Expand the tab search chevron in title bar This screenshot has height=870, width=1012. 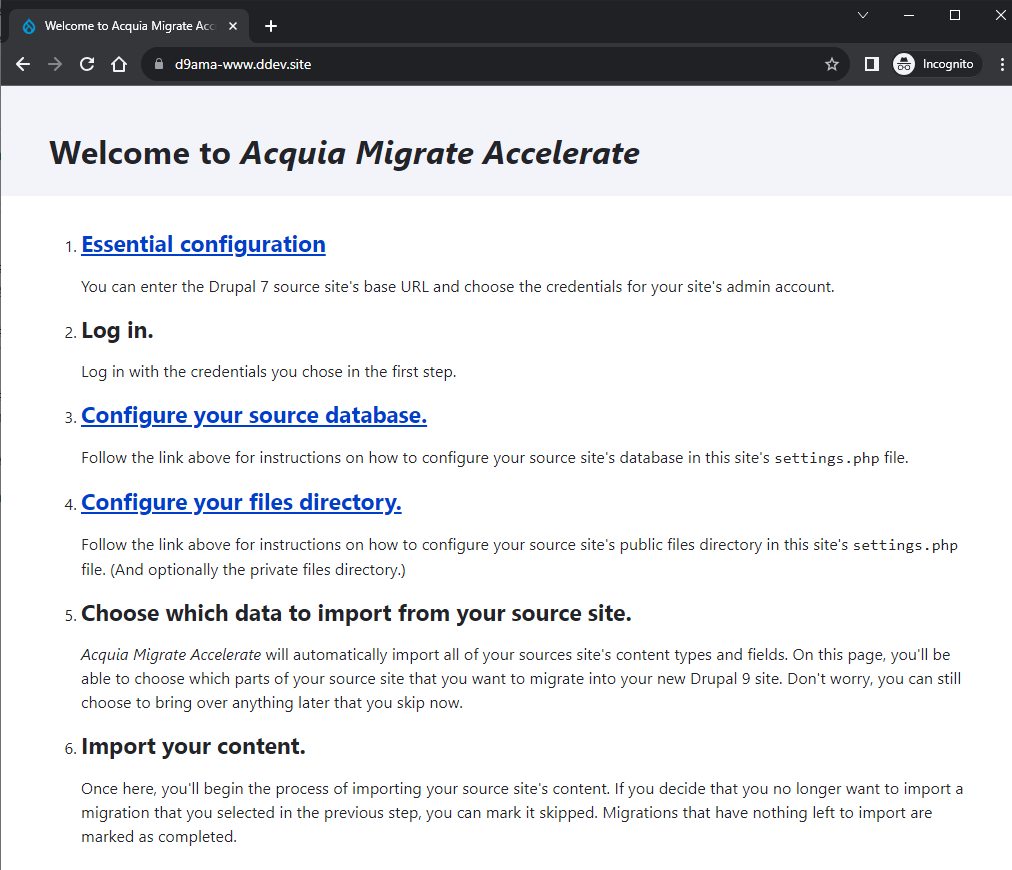pos(863,15)
